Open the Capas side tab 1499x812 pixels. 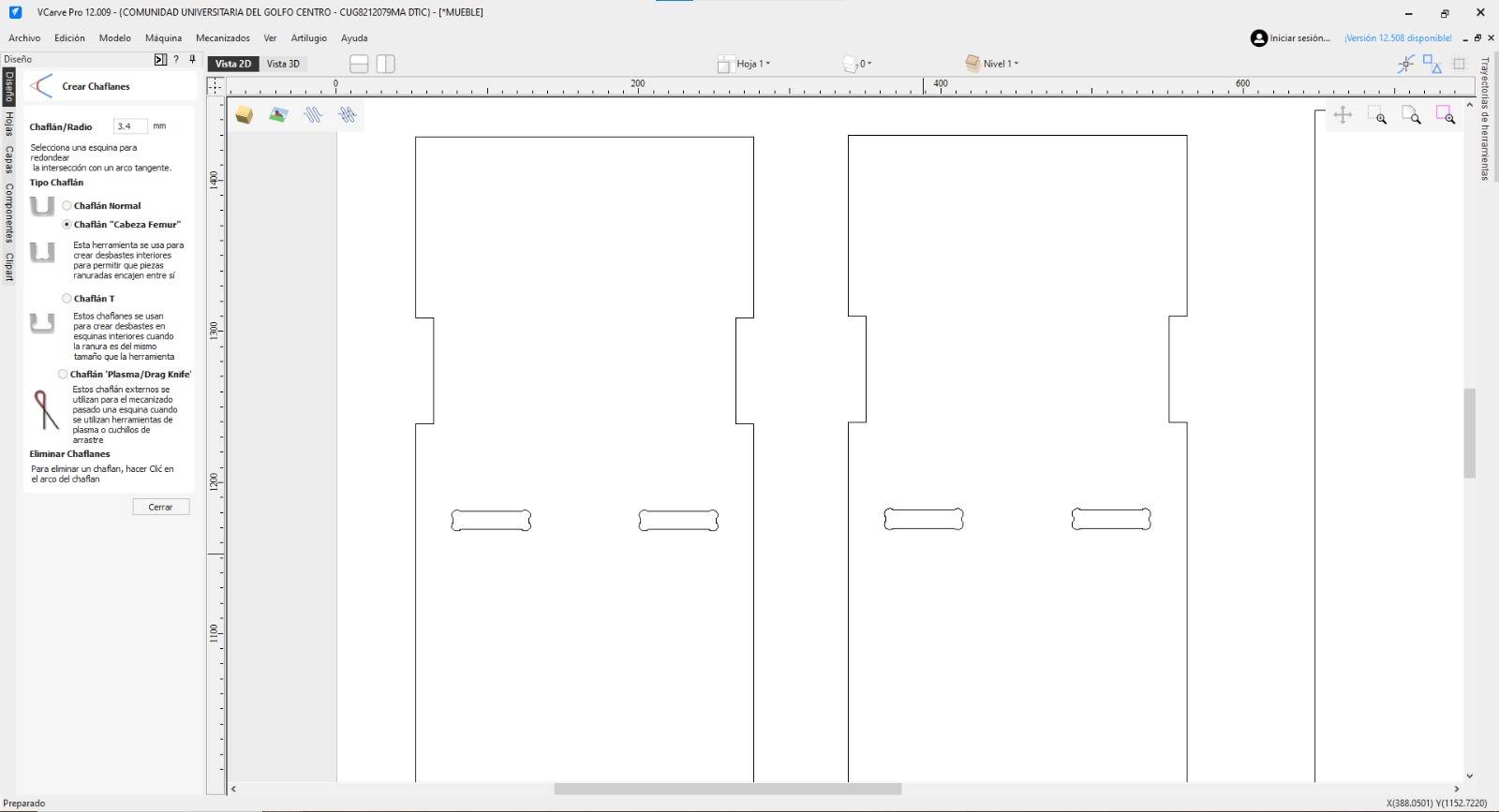(x=8, y=159)
